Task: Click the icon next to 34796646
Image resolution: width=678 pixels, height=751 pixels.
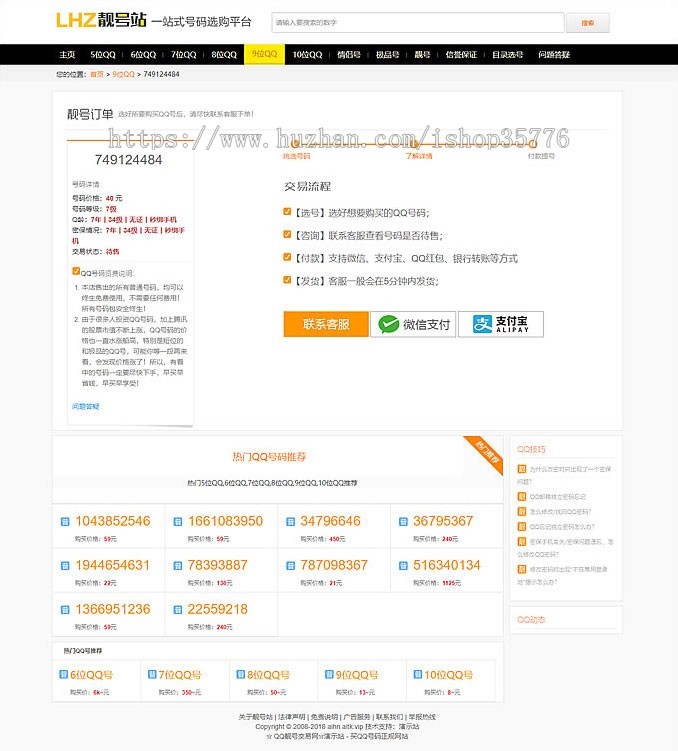Action: click(x=290, y=522)
